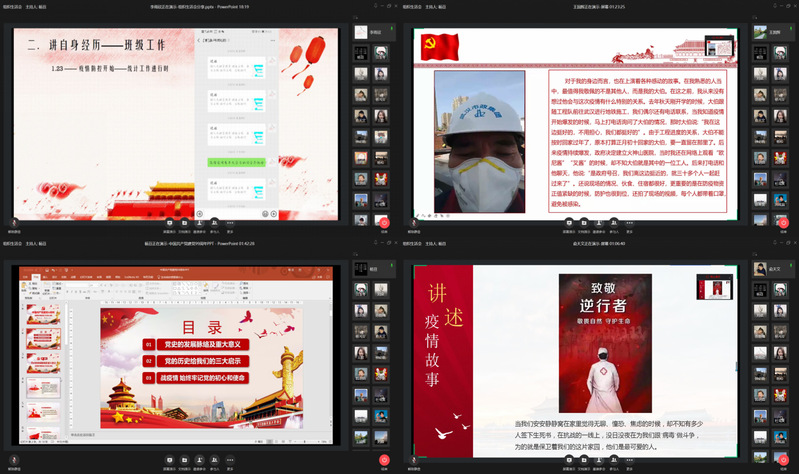Select the presenter tile in top-right window sidebar

(774, 32)
